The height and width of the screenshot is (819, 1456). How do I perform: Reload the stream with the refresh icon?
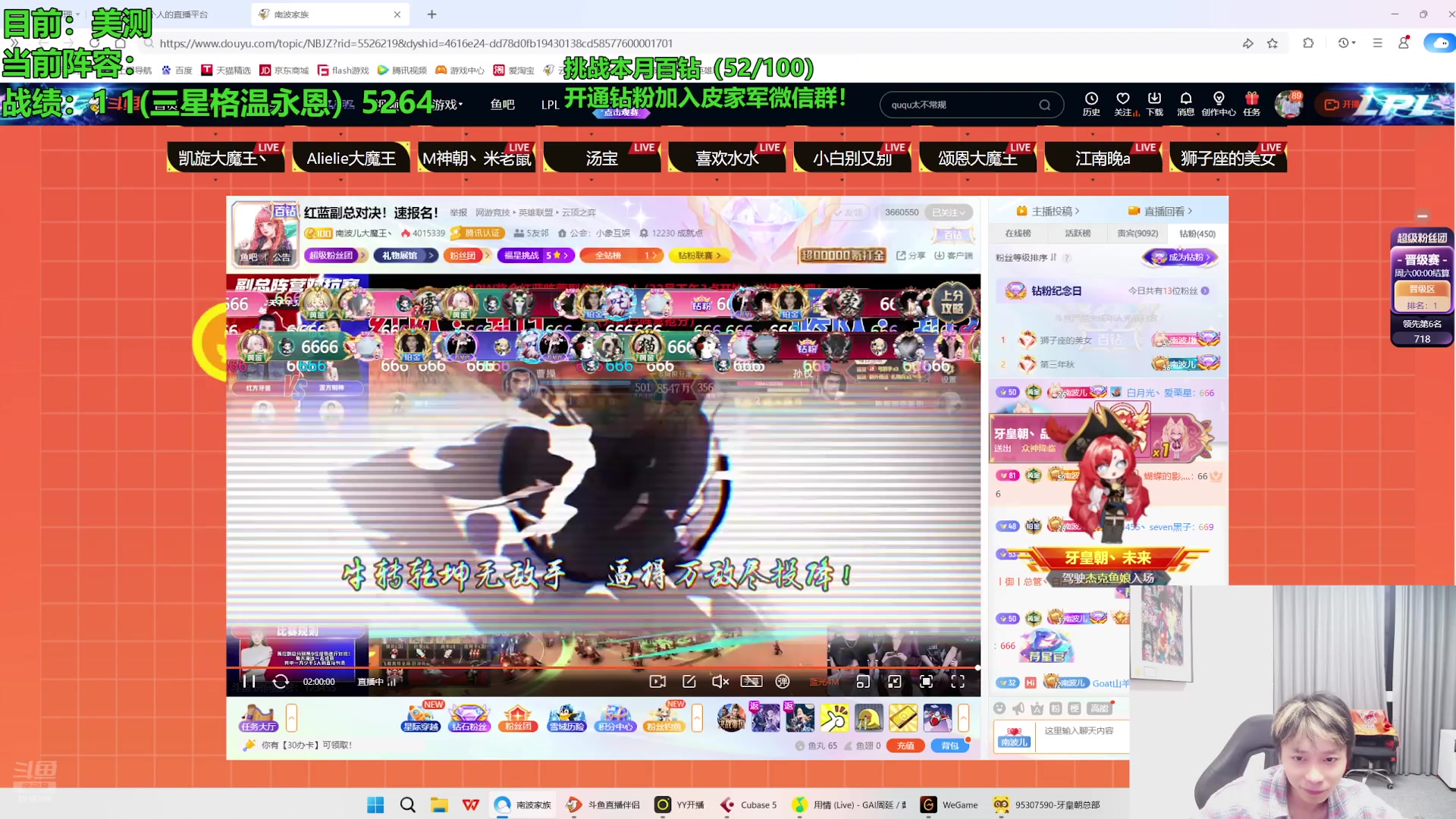[281, 681]
